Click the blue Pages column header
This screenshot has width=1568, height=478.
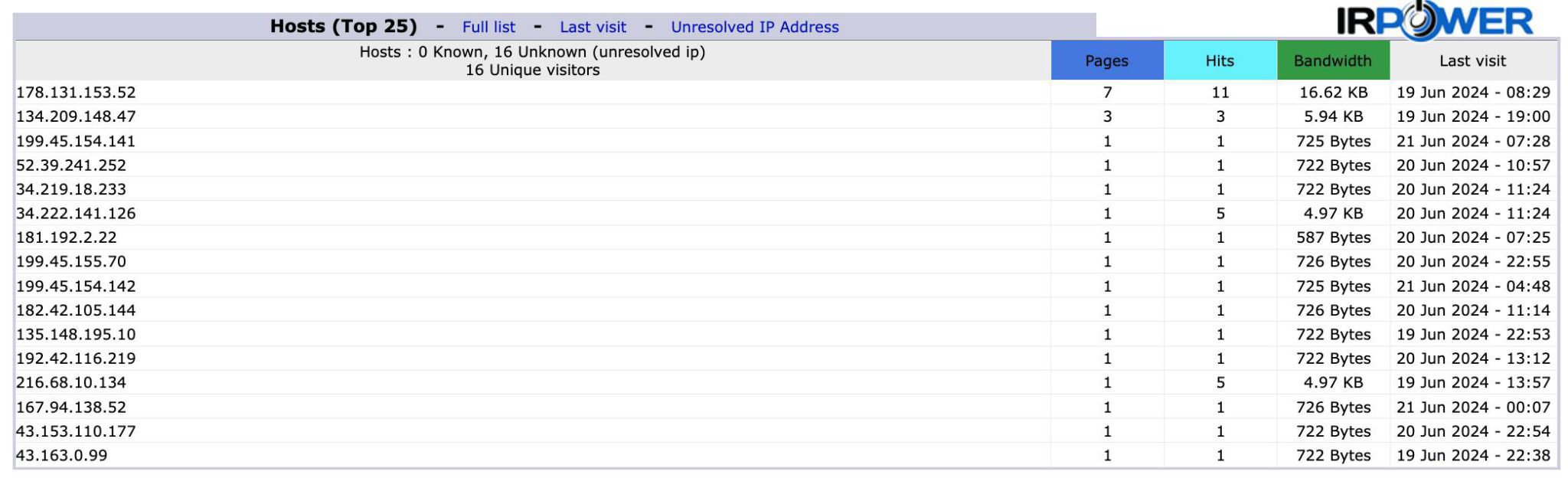pyautogui.click(x=1107, y=61)
